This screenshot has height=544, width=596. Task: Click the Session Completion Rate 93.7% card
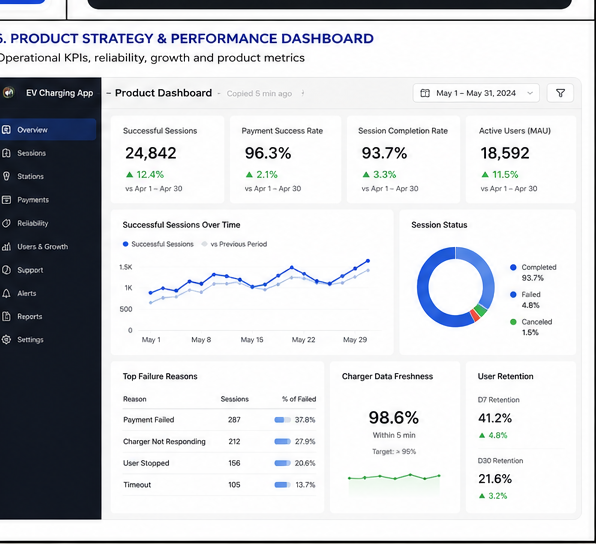coord(403,160)
